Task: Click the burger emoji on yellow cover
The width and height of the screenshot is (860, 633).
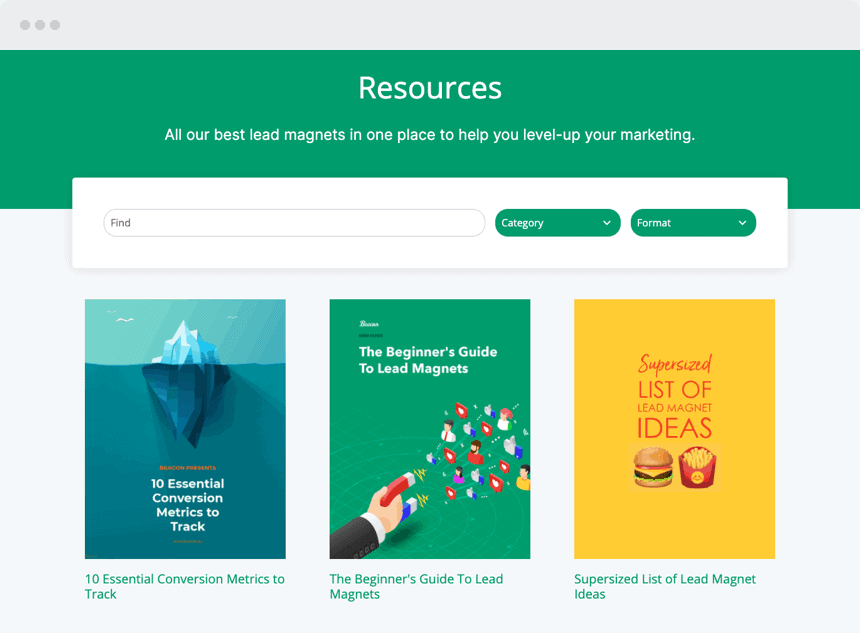Action: coord(652,468)
